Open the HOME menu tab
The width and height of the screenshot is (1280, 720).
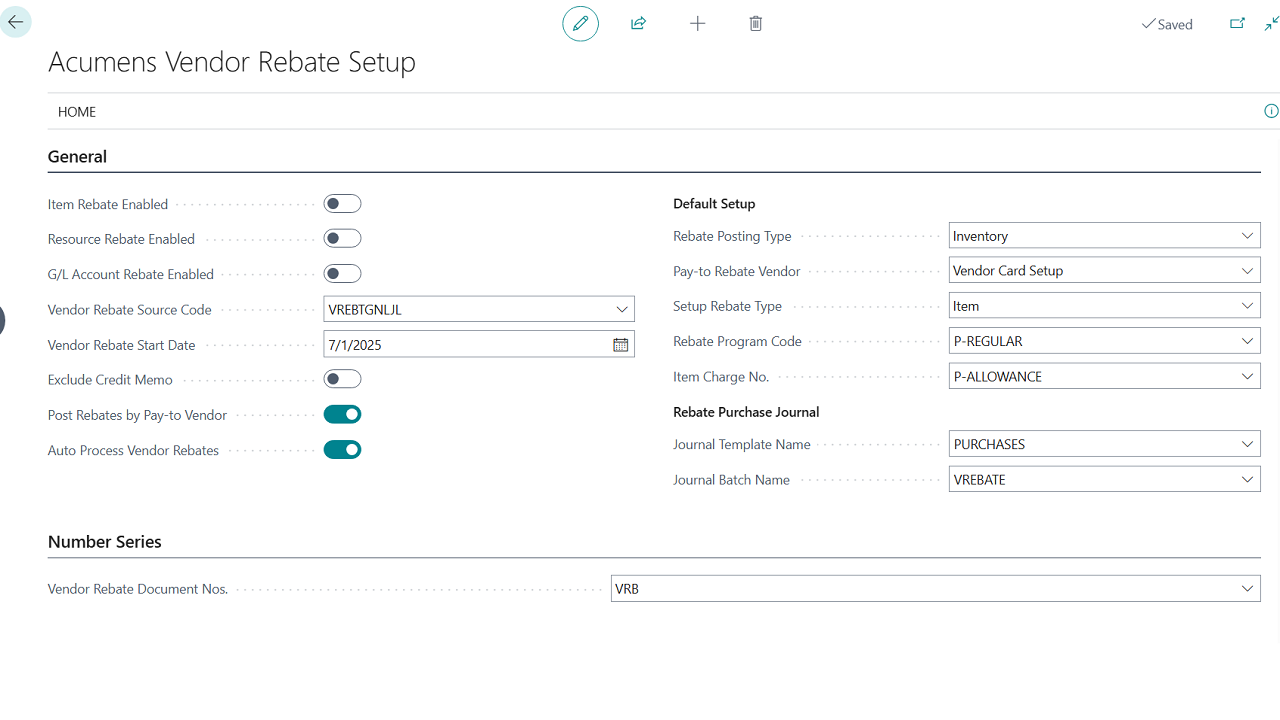[x=77, y=112]
